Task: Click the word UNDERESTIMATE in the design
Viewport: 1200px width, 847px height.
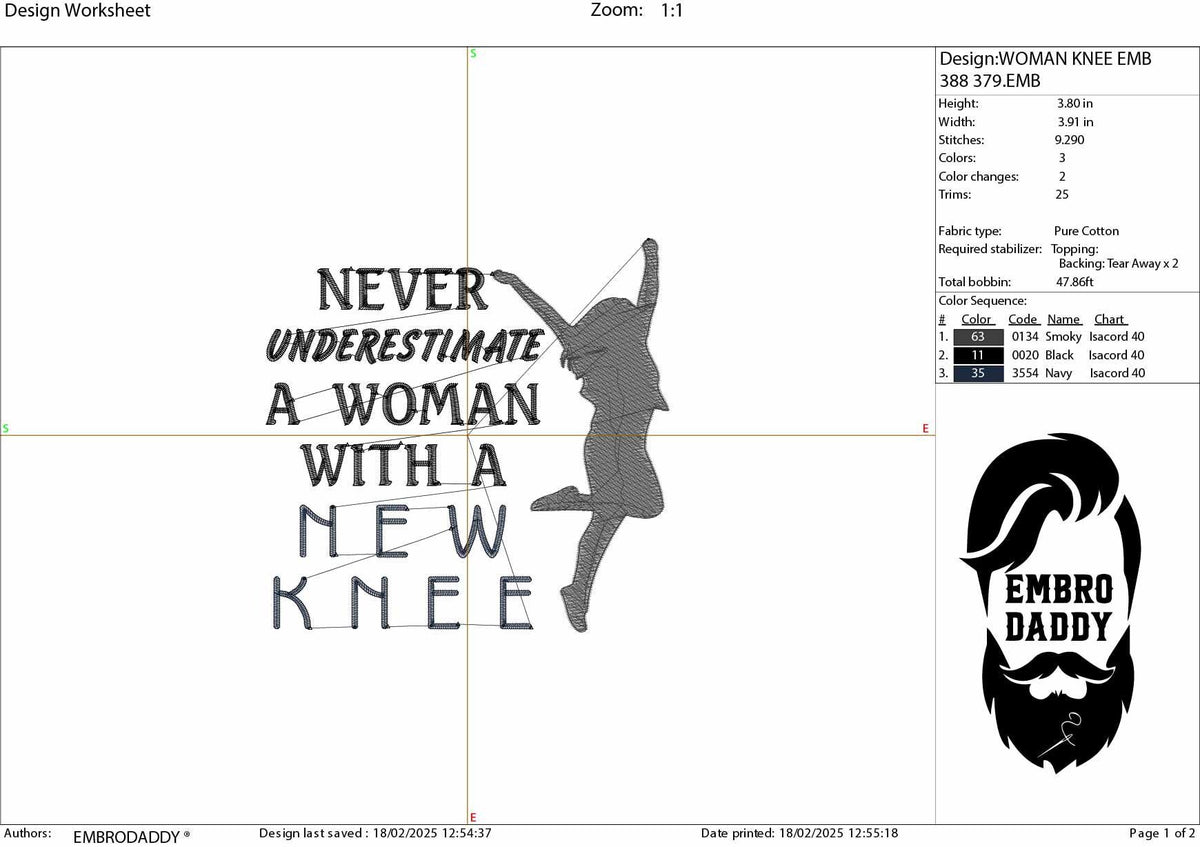Action: [x=403, y=346]
